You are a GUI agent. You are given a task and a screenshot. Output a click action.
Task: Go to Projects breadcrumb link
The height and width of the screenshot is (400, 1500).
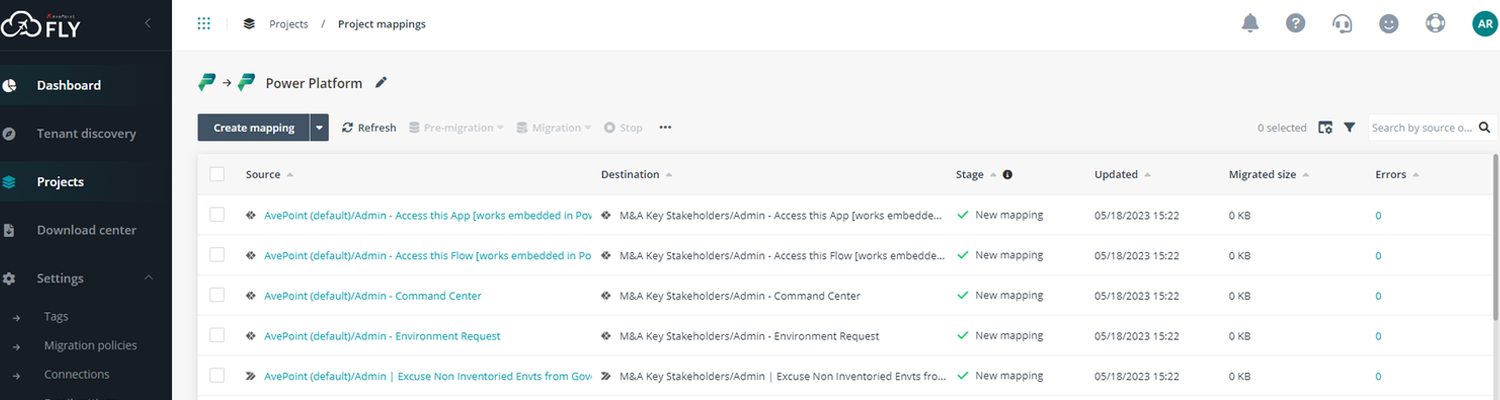[288, 24]
